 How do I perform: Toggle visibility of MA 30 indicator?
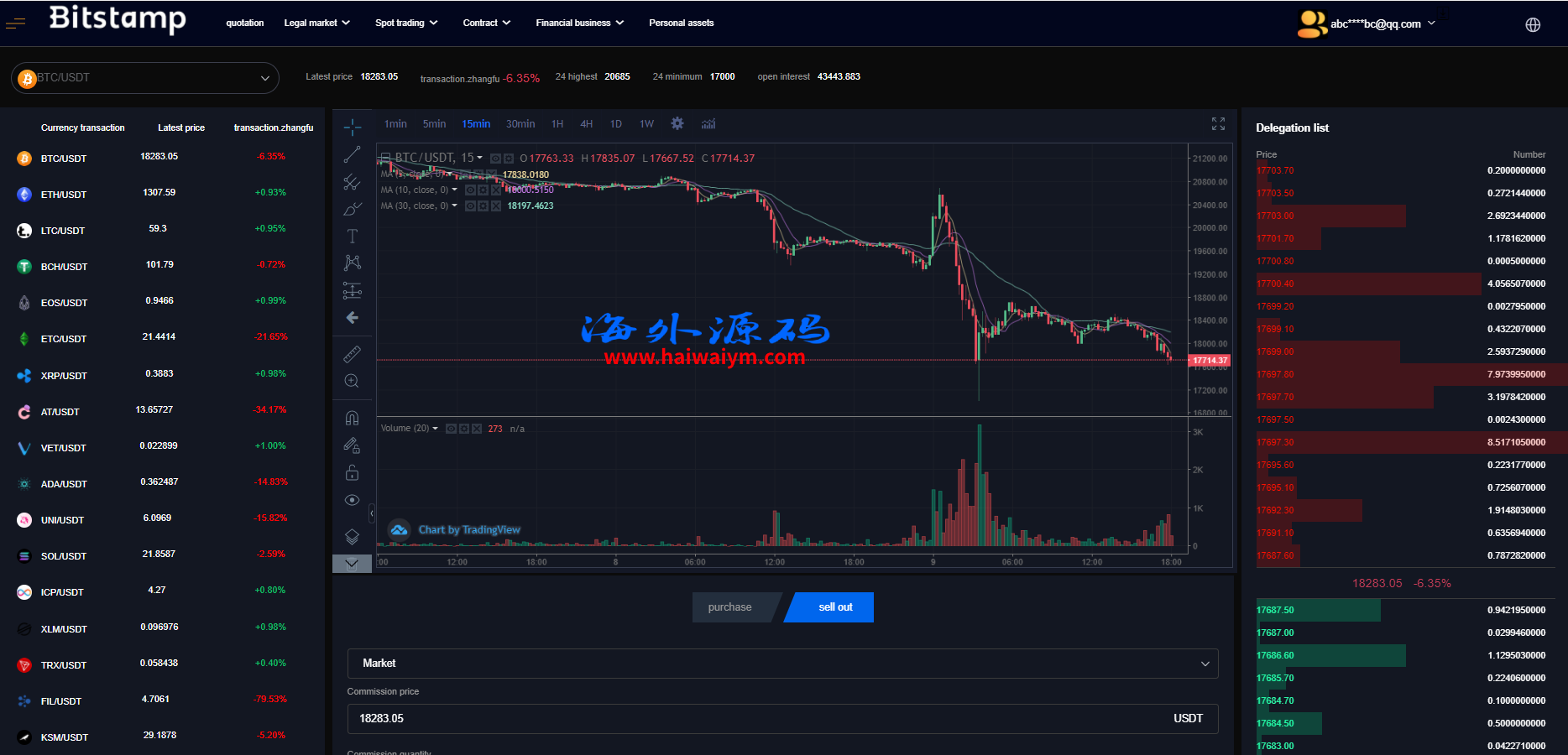click(x=471, y=206)
